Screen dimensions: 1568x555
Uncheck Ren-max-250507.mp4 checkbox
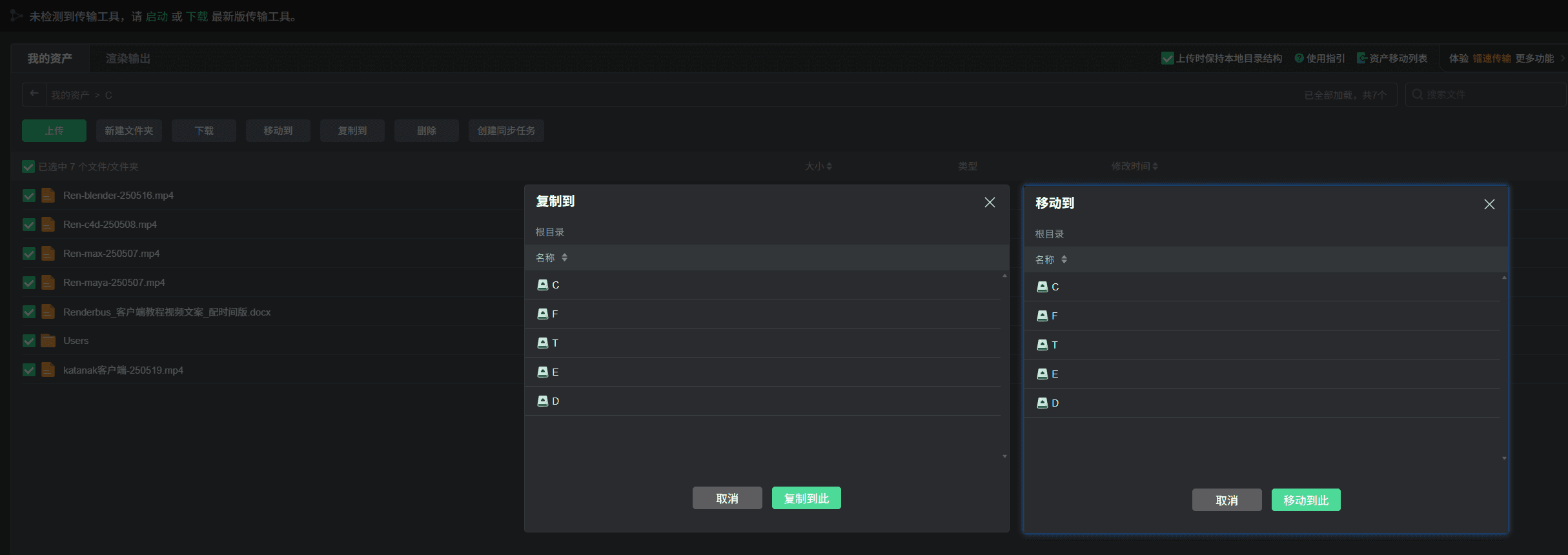click(x=28, y=253)
